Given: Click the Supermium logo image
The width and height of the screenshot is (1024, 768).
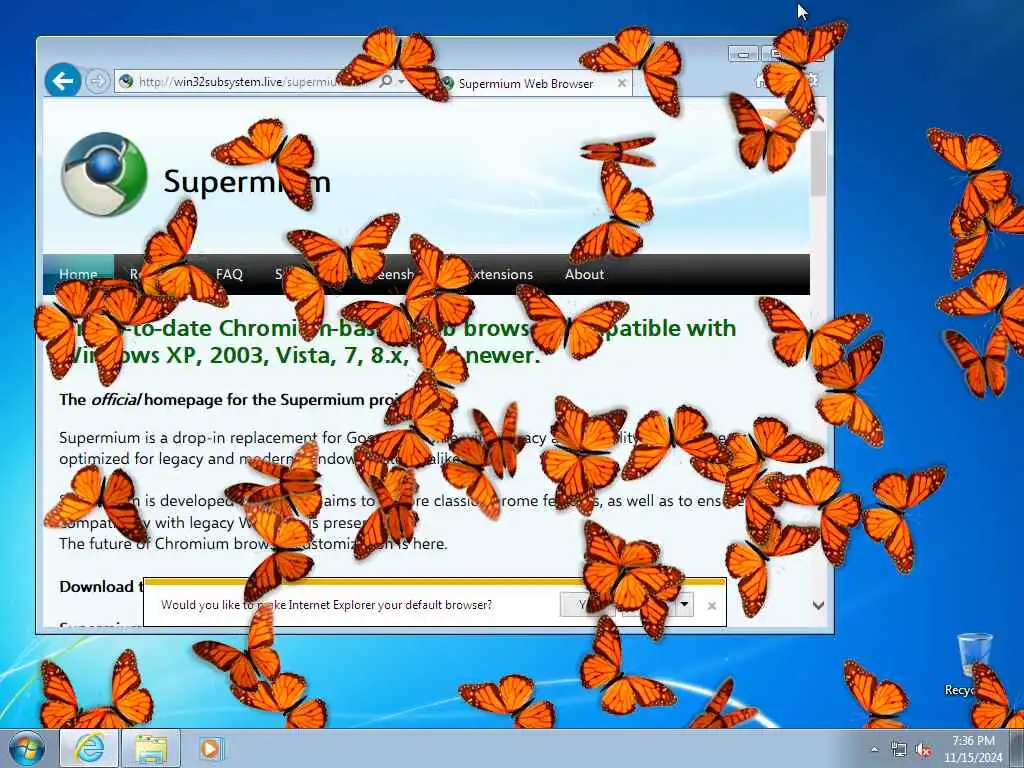Looking at the screenshot, I should point(104,174).
